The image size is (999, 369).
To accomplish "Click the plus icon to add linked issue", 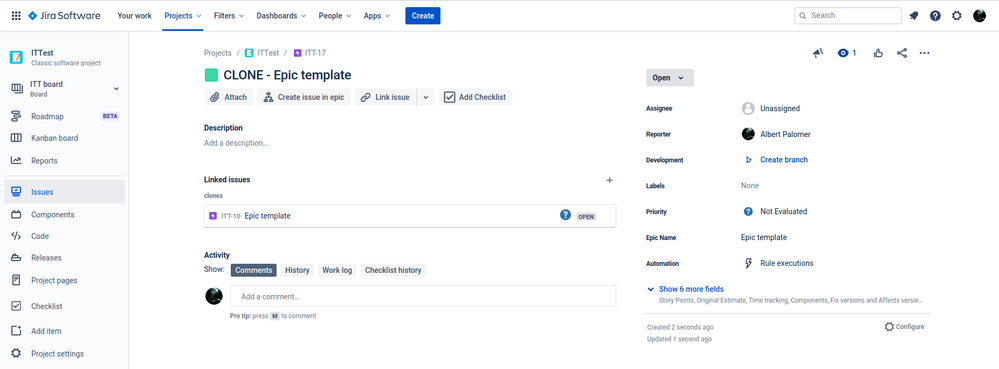I will pyautogui.click(x=609, y=180).
